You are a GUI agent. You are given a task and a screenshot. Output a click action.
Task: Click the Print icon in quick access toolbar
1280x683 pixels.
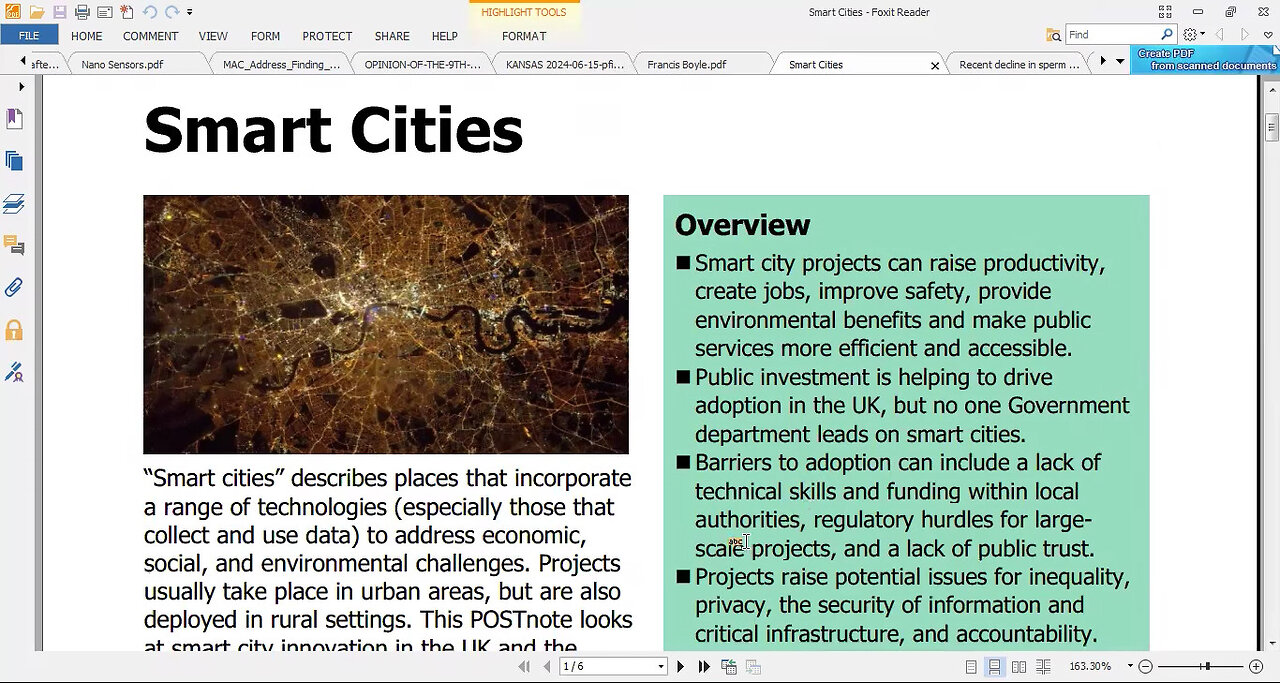(x=82, y=12)
